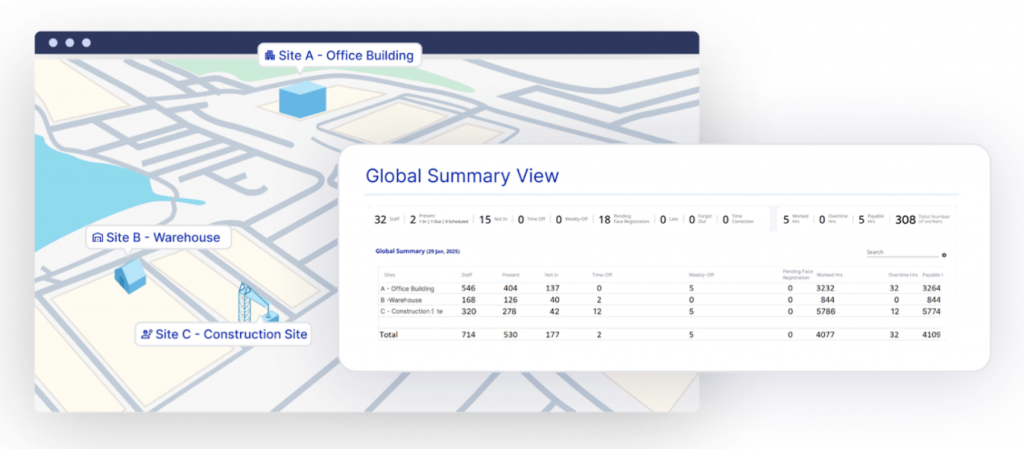Click the 0 Time Off stat
The image size is (1024, 449).
531,220
